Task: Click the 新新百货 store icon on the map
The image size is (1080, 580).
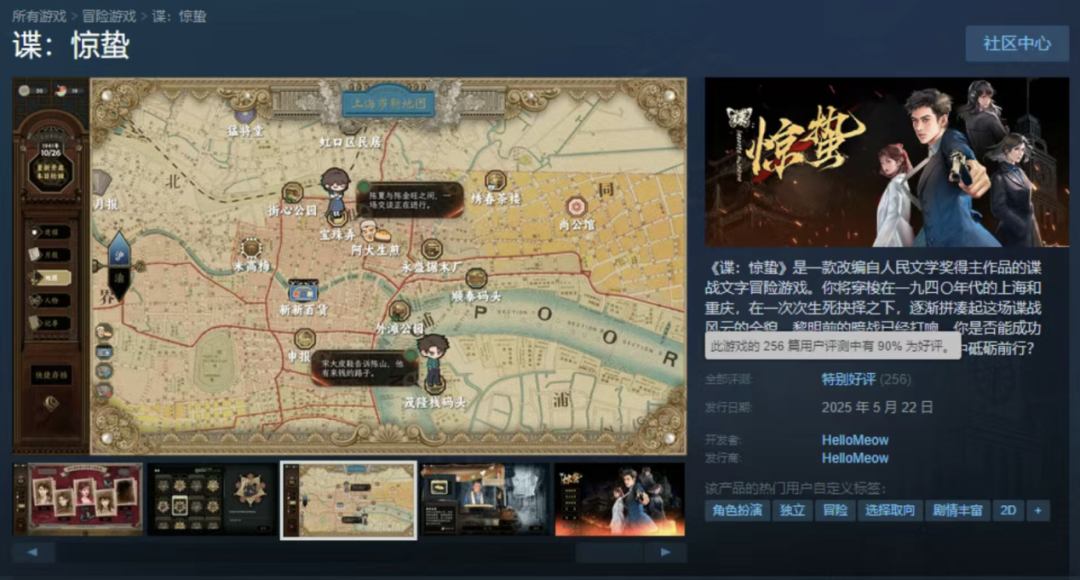Action: [303, 291]
